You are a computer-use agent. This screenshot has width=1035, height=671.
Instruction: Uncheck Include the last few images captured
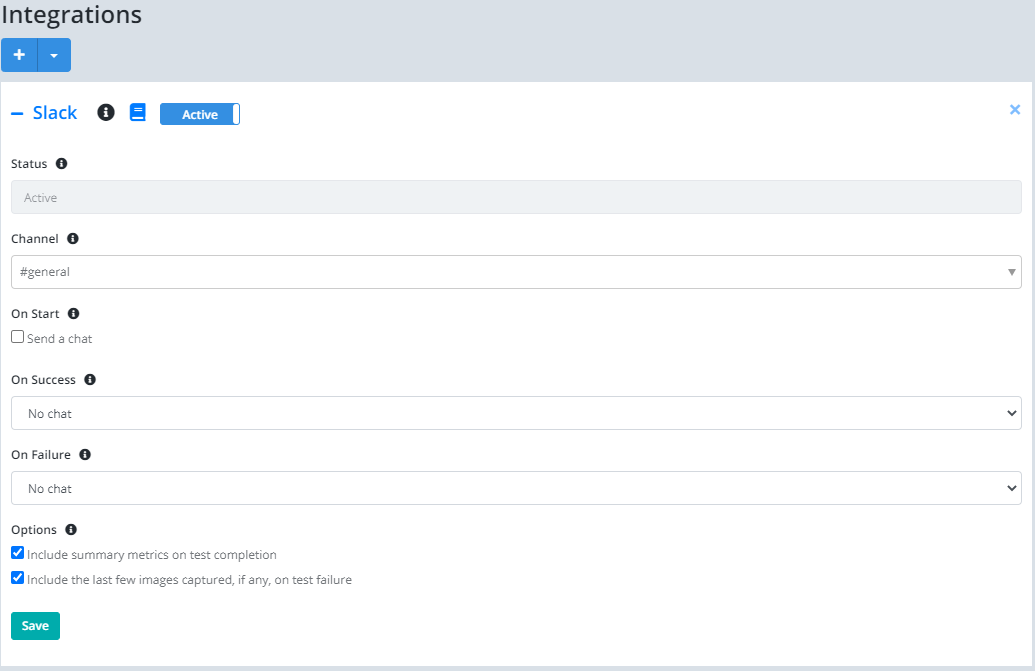point(18,578)
